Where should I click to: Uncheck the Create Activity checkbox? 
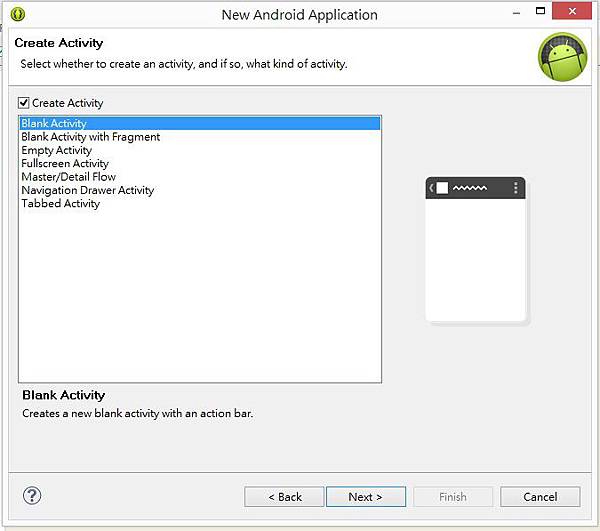coord(24,103)
